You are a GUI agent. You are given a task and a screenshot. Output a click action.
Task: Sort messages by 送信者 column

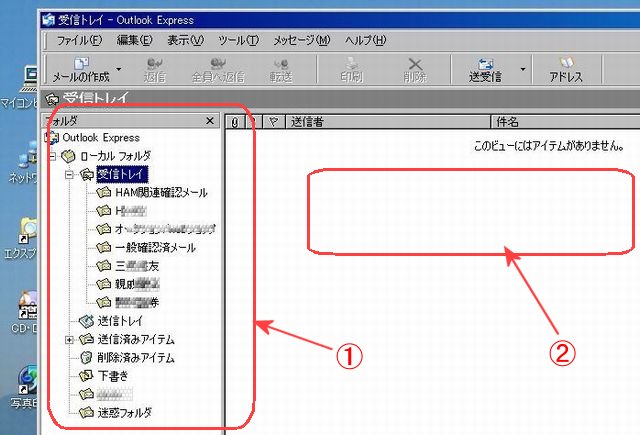pyautogui.click(x=388, y=122)
